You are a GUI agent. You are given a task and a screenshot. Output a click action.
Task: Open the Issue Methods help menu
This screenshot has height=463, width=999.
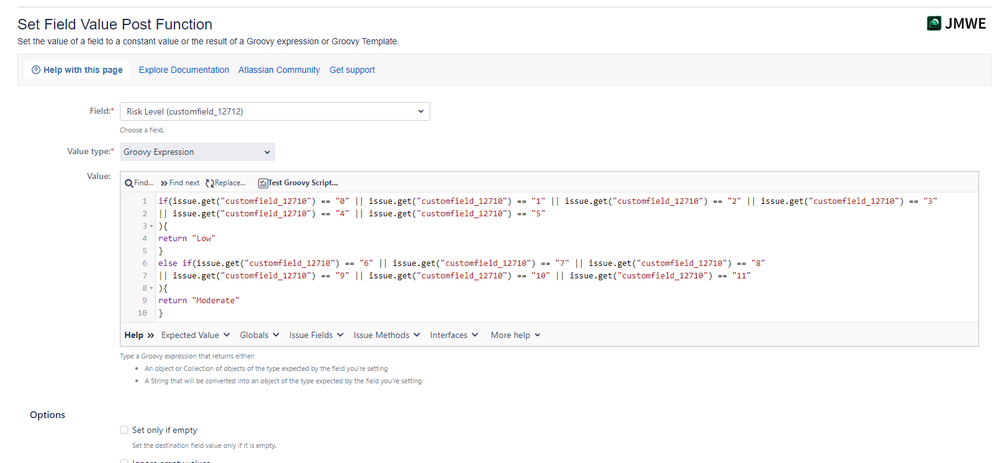pos(386,335)
